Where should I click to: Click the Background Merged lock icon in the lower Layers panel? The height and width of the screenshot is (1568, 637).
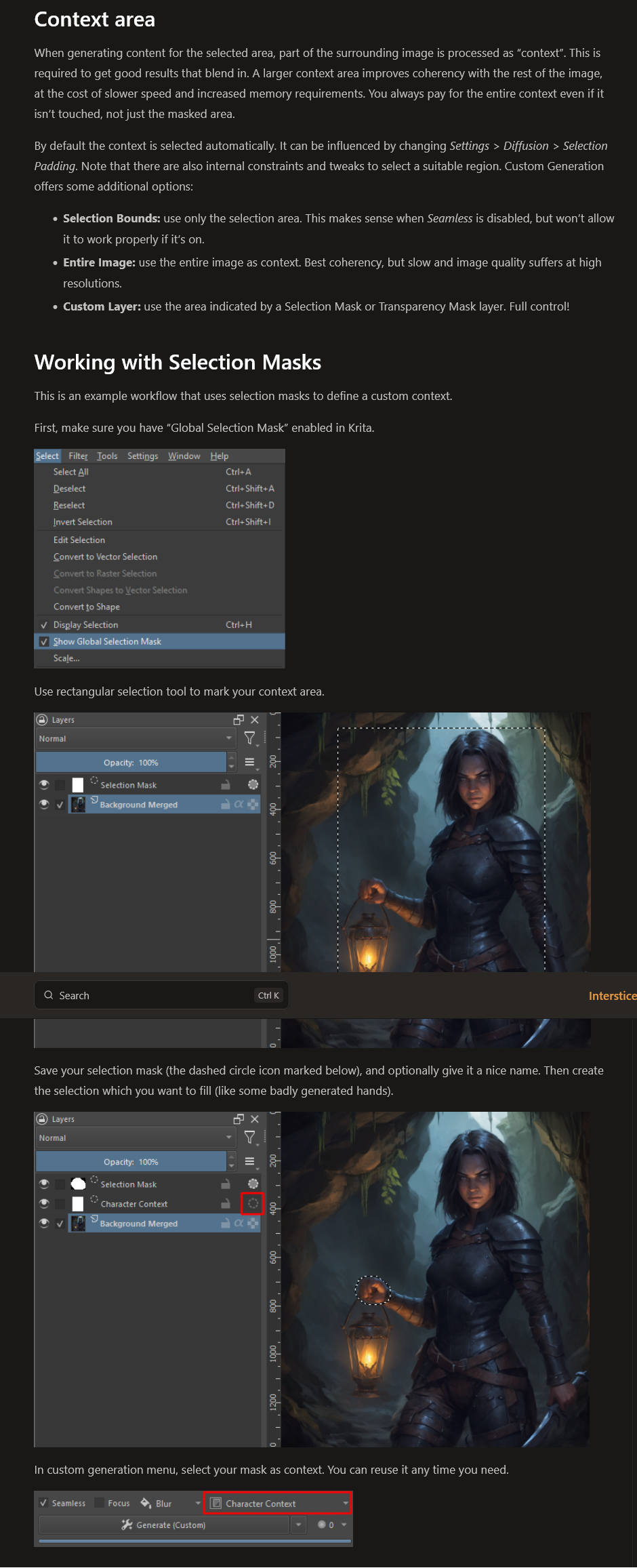(x=226, y=1224)
